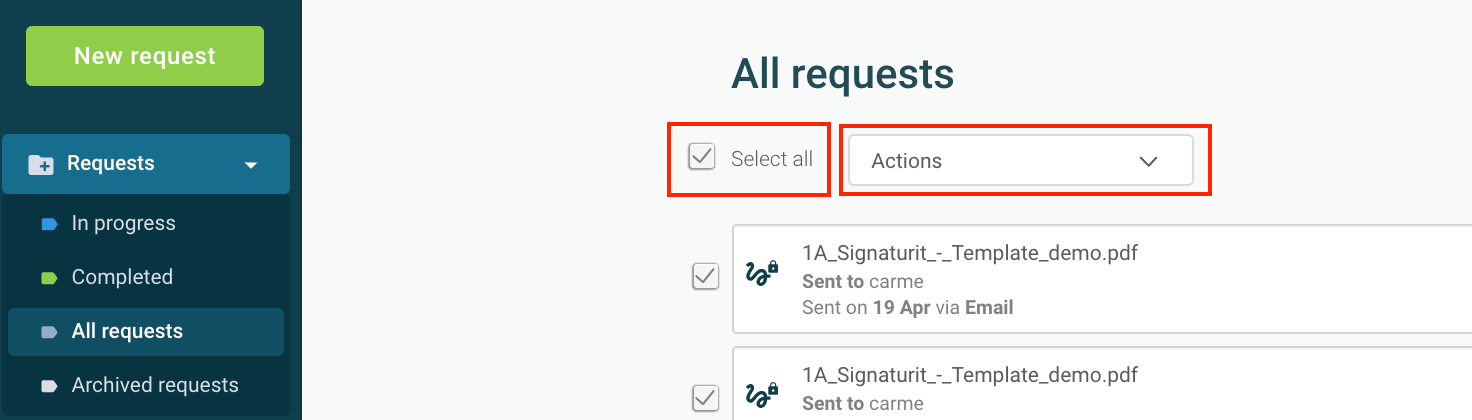Screen dimensions: 1472x420
Task: Toggle the Select all checkbox
Action: pyautogui.click(x=702, y=156)
